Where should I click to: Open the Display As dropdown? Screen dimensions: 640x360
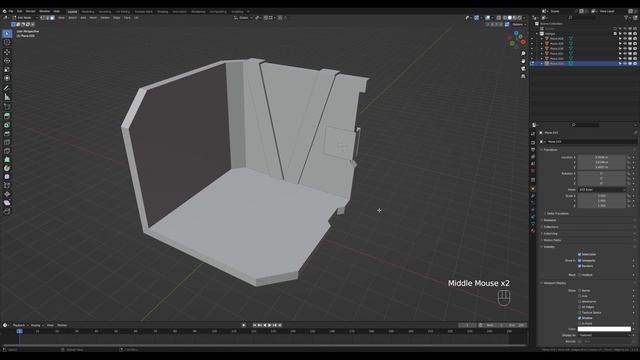point(604,335)
